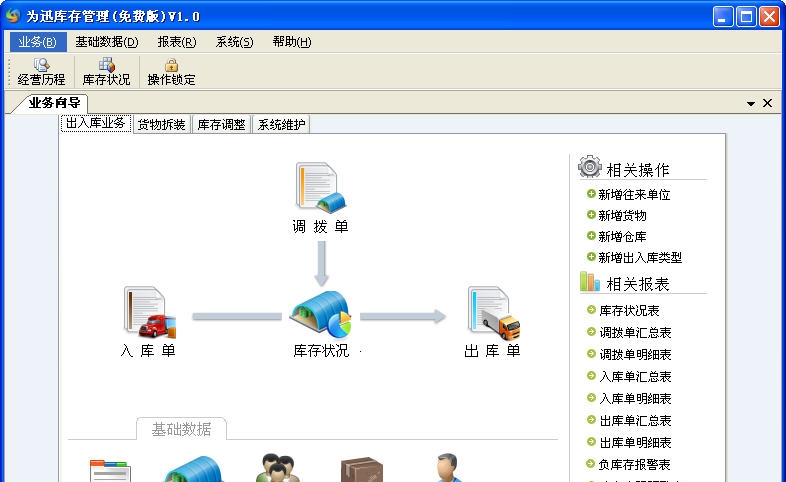Open the 库存状况表 report link
786x482 pixels.
629,311
